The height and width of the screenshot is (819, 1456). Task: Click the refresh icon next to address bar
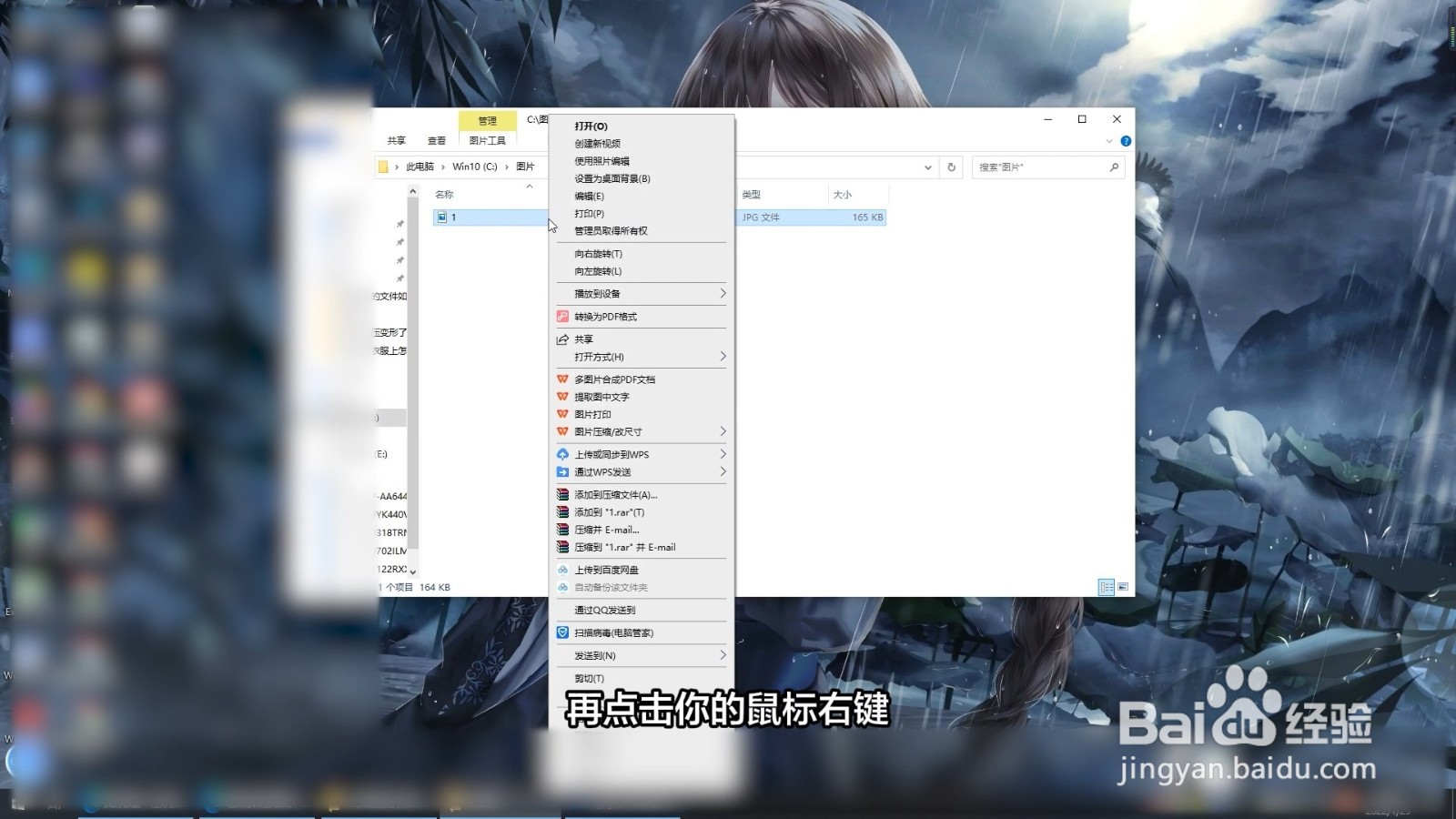point(950,167)
